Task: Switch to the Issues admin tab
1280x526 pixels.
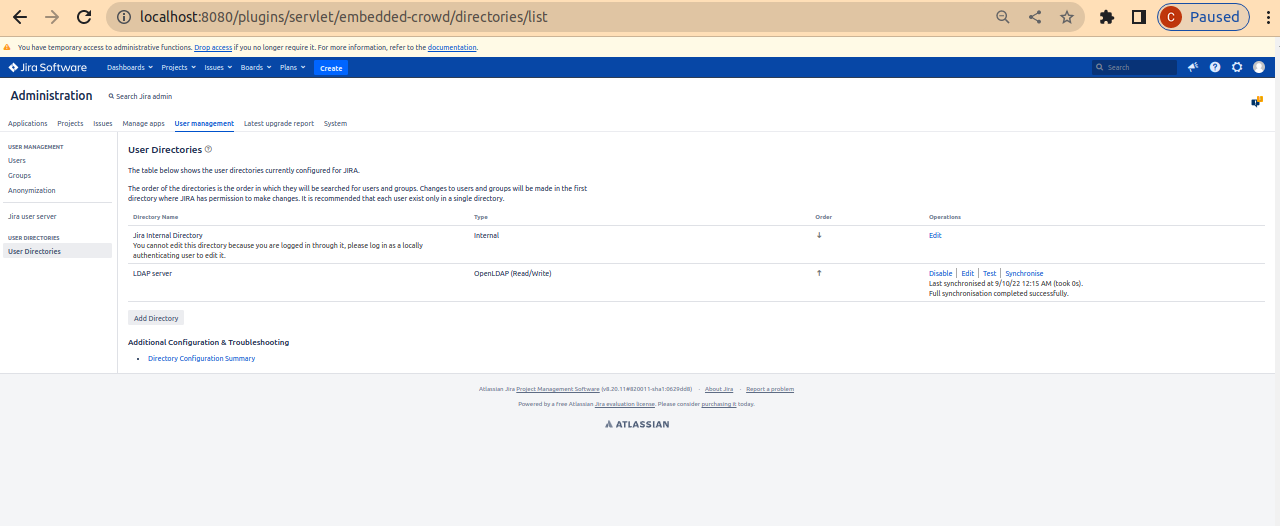Action: [x=103, y=124]
